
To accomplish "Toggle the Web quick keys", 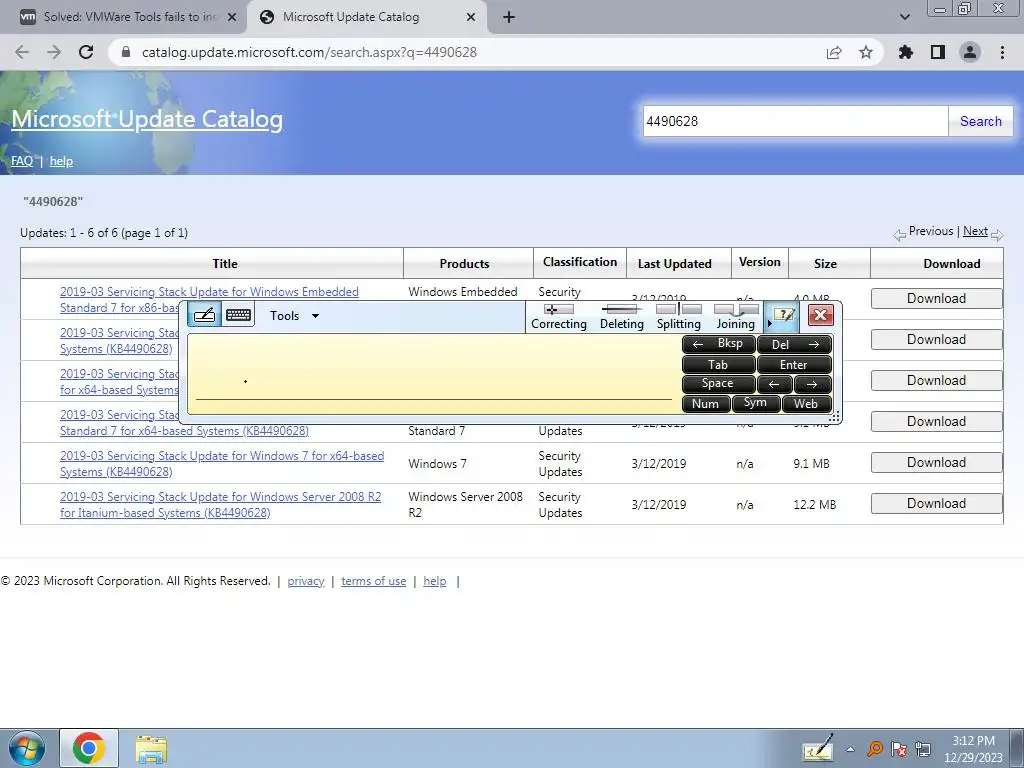I will (806, 404).
